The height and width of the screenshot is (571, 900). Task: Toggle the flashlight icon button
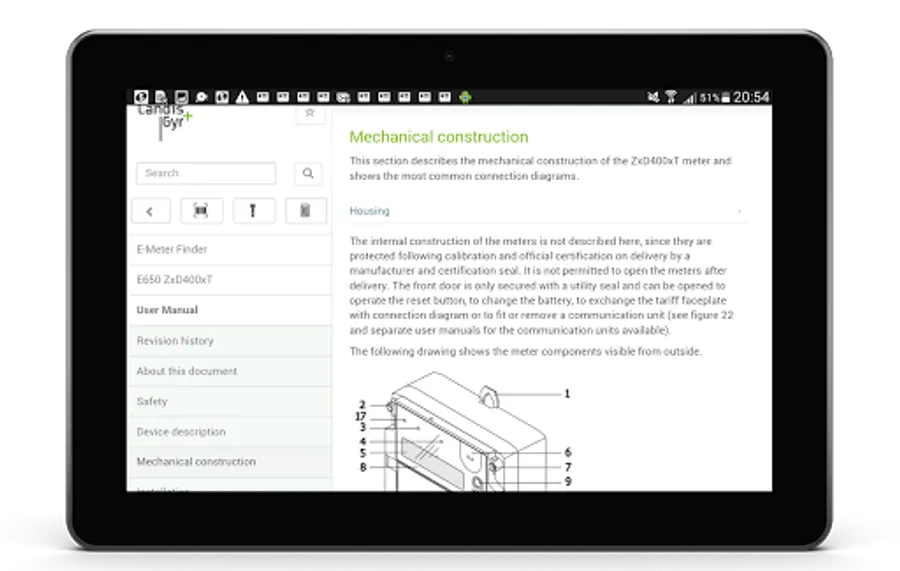(x=253, y=211)
